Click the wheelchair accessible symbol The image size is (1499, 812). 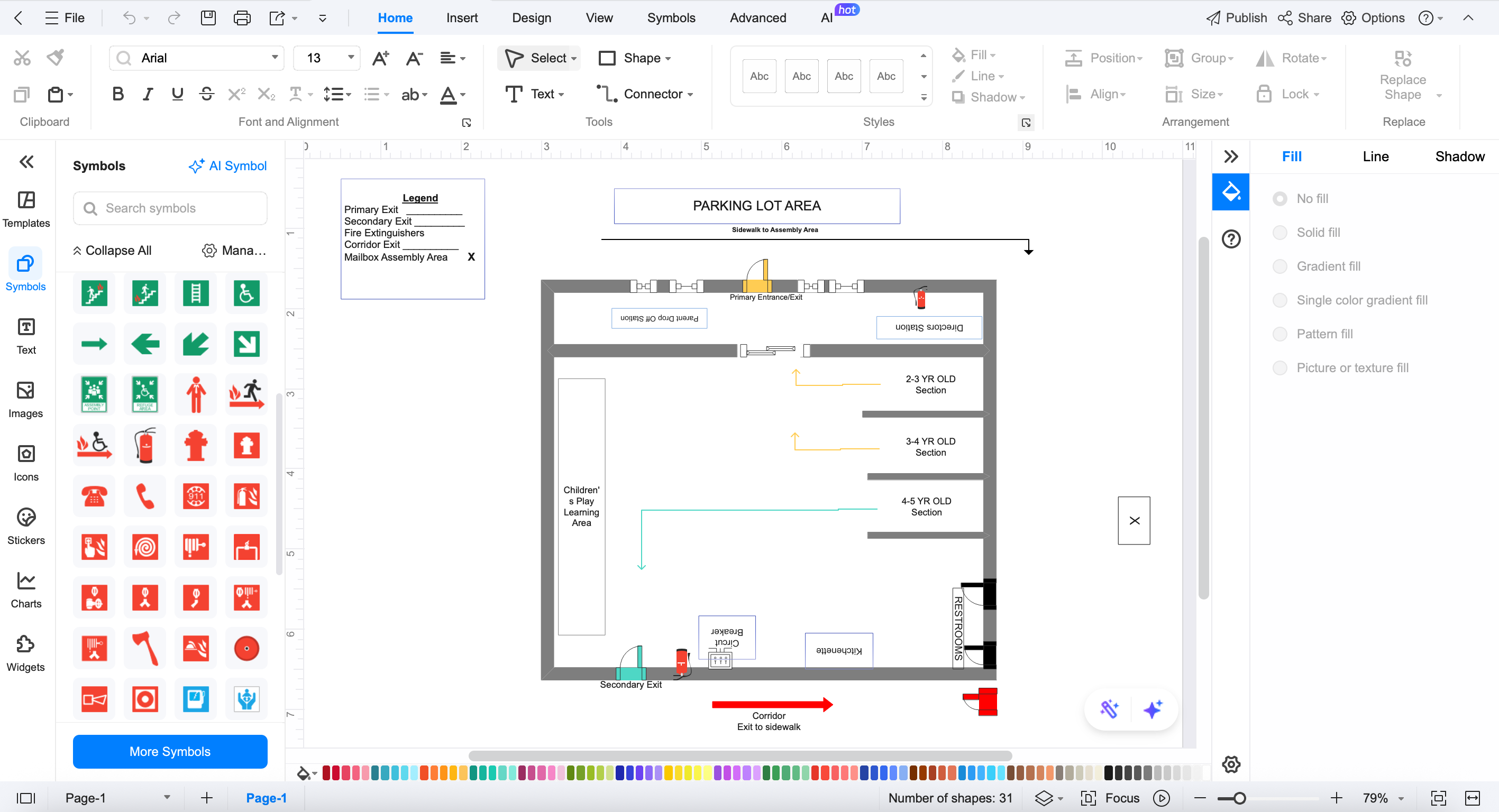[x=246, y=292]
